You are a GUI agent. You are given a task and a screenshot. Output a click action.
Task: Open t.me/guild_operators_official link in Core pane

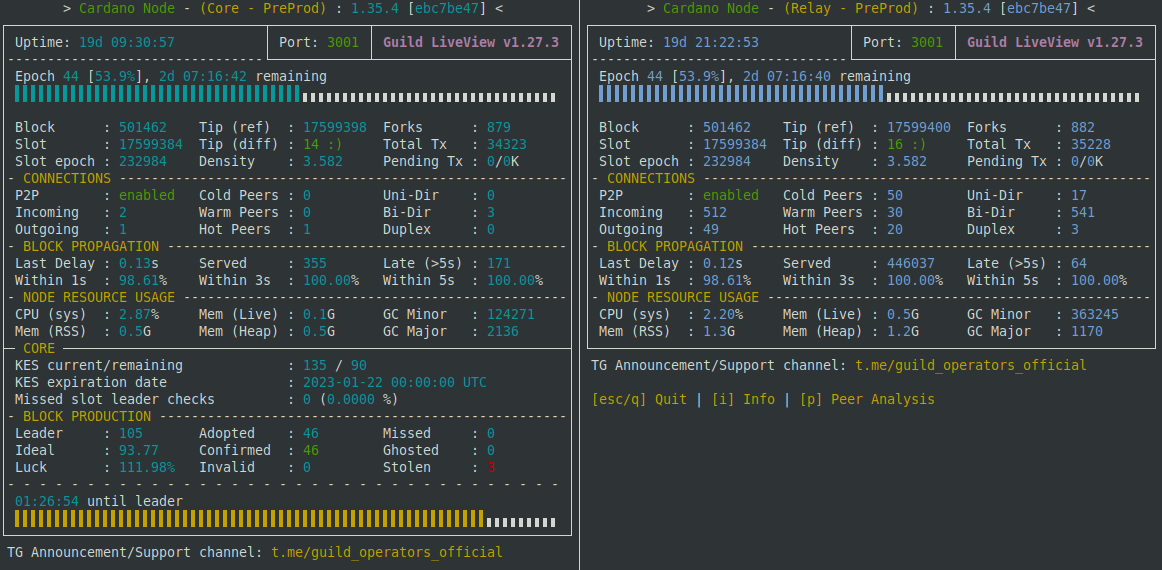tap(387, 552)
